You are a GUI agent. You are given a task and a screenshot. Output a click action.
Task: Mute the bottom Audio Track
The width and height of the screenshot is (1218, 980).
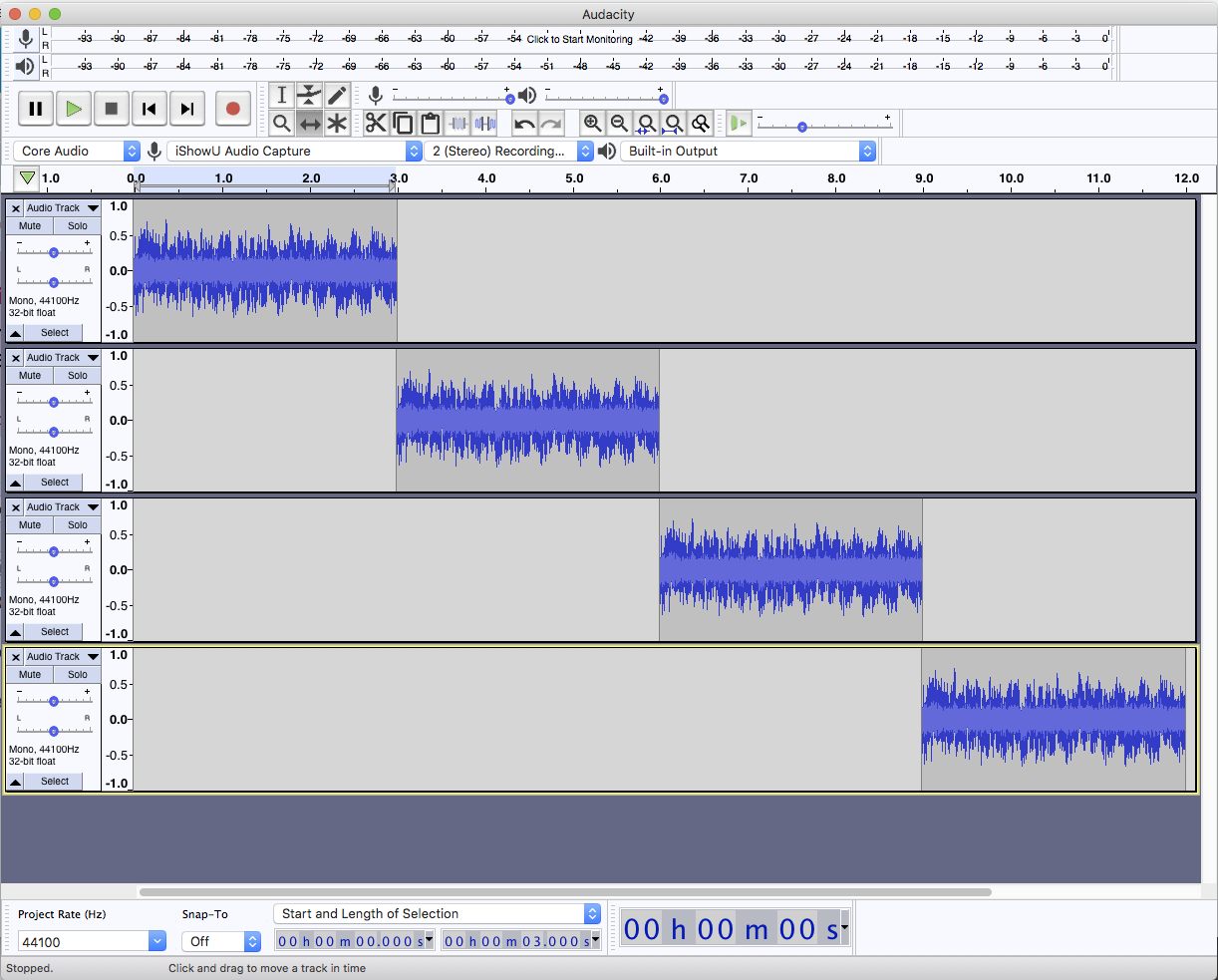tap(30, 674)
